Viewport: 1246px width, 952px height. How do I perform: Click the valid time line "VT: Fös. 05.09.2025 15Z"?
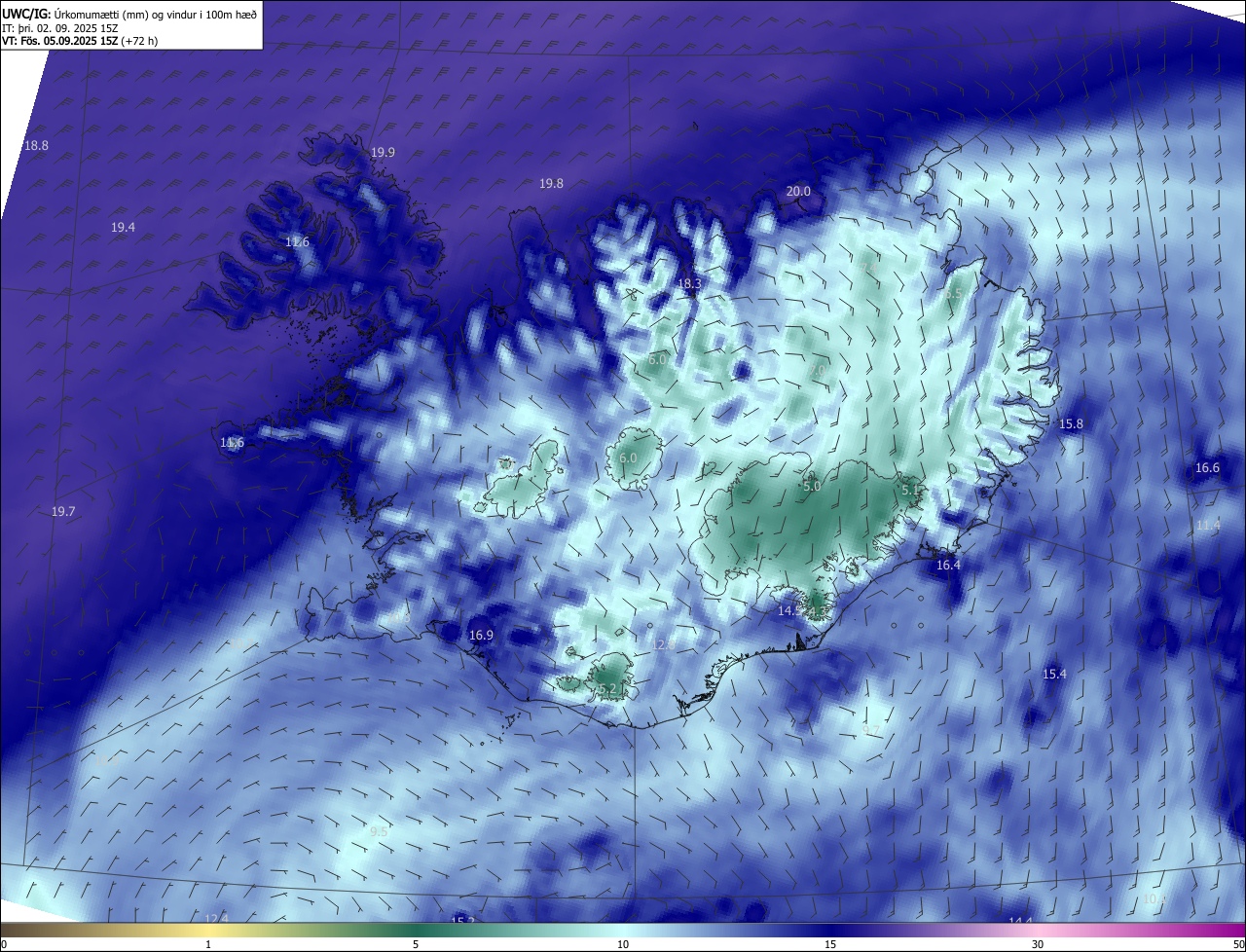[x=59, y=41]
